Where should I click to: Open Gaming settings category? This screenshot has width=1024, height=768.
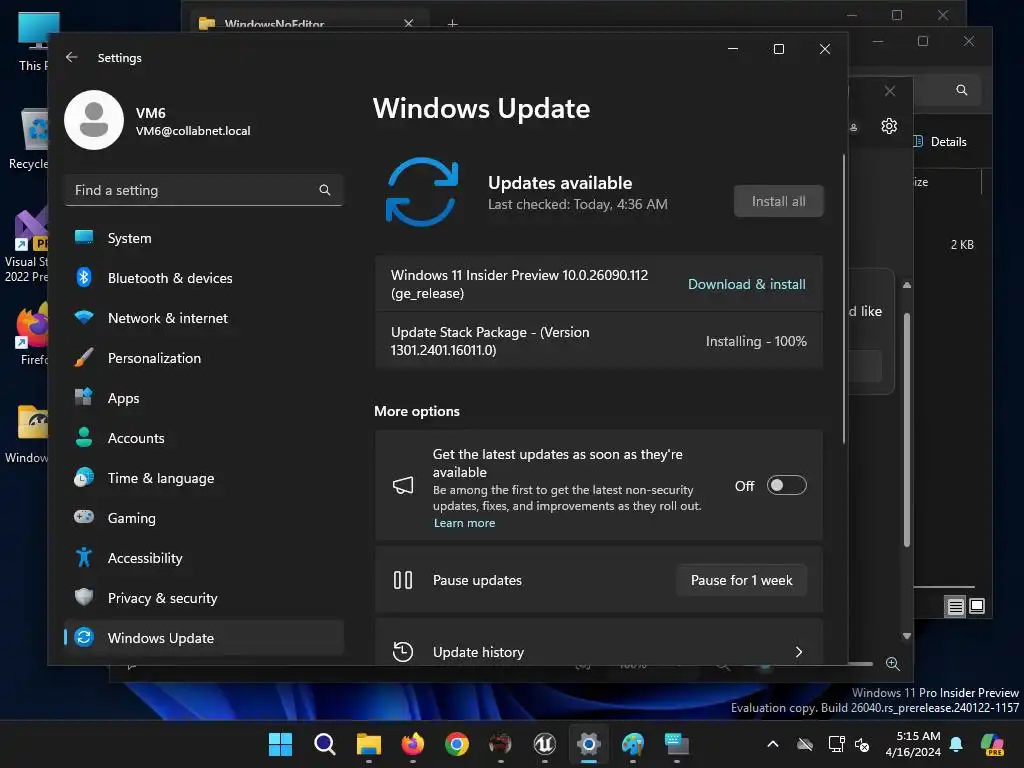pos(204,518)
